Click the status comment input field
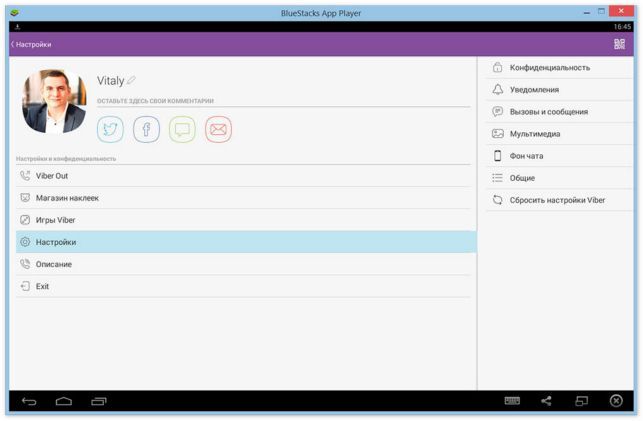The image size is (643, 421). pos(283,101)
